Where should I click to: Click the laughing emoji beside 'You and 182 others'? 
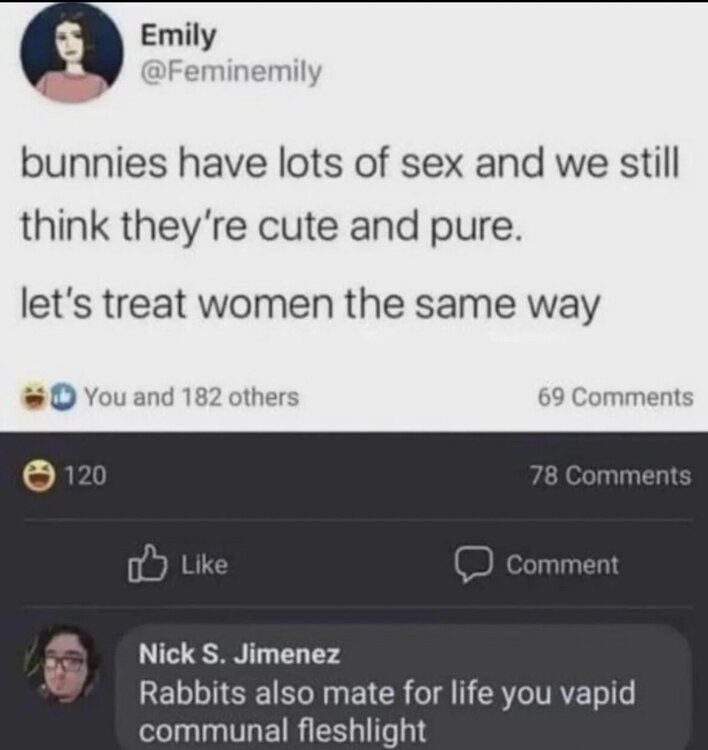point(31,397)
